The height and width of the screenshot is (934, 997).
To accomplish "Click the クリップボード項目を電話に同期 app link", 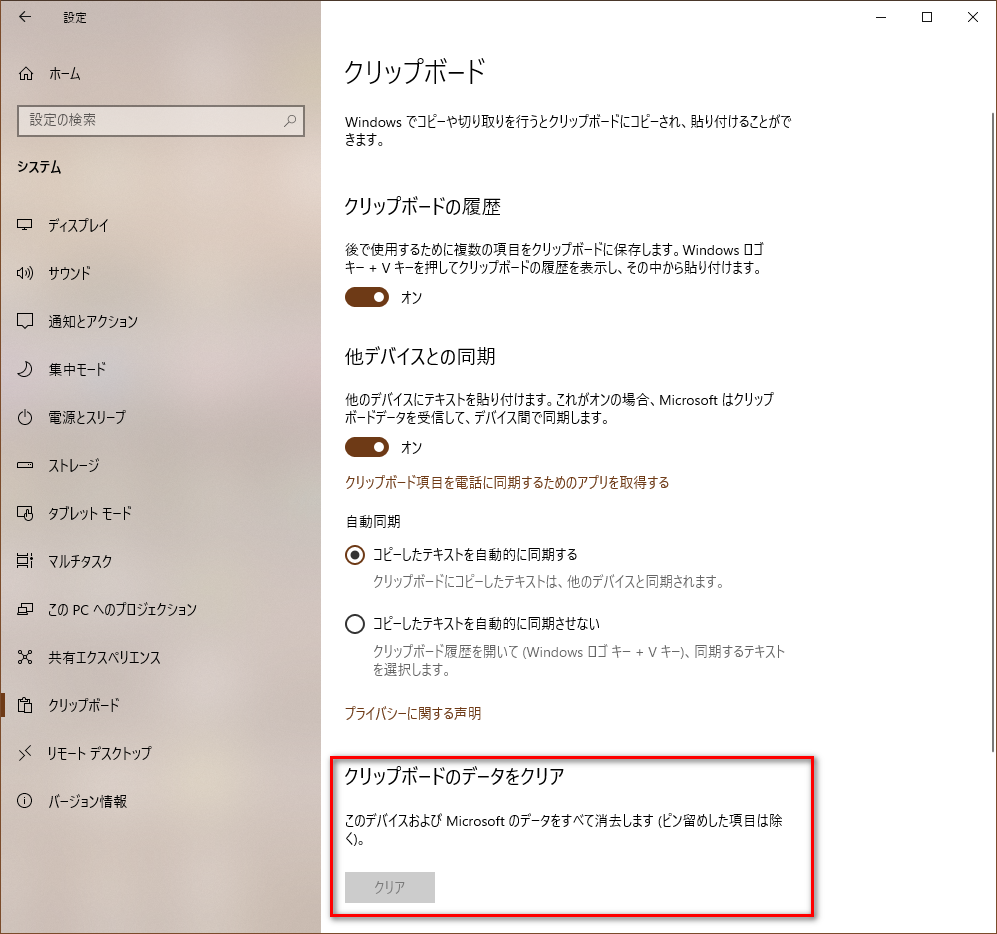I will (x=506, y=482).
